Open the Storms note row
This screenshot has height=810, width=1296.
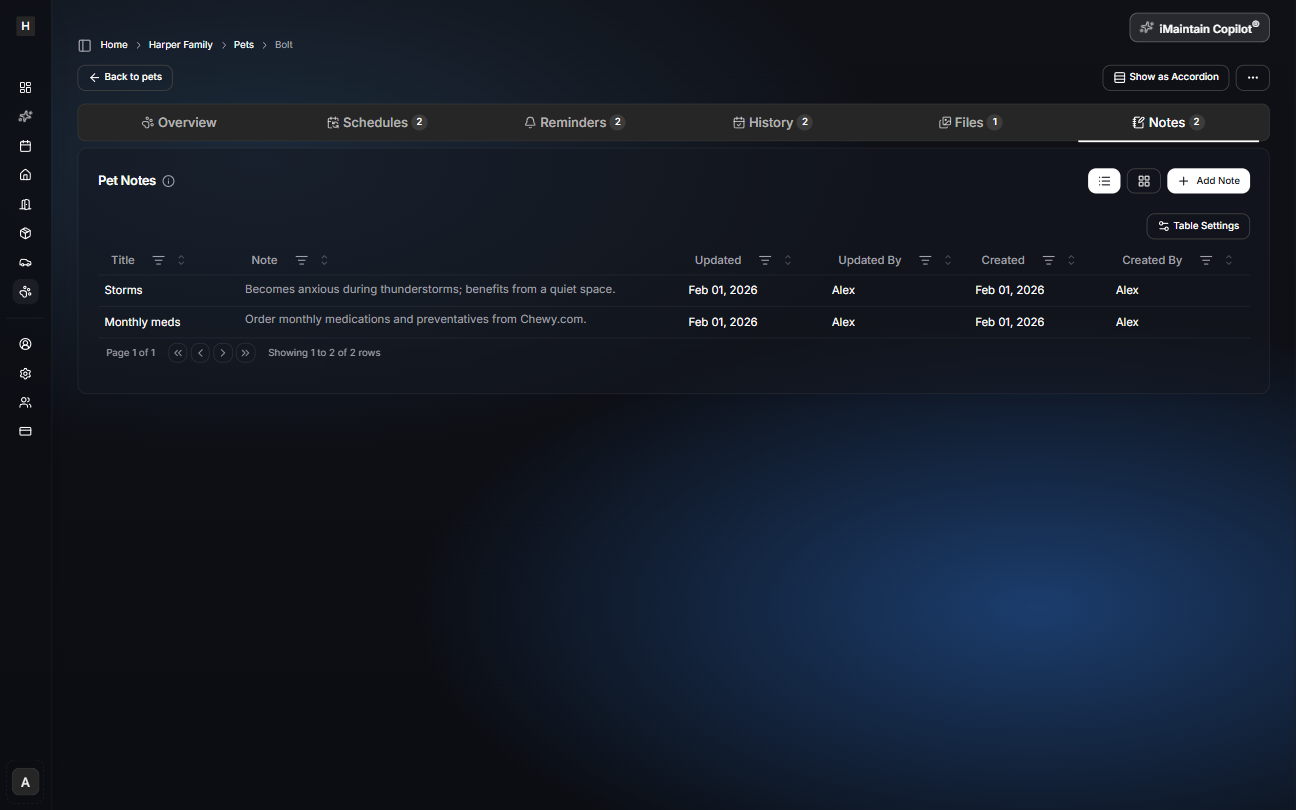click(x=124, y=290)
